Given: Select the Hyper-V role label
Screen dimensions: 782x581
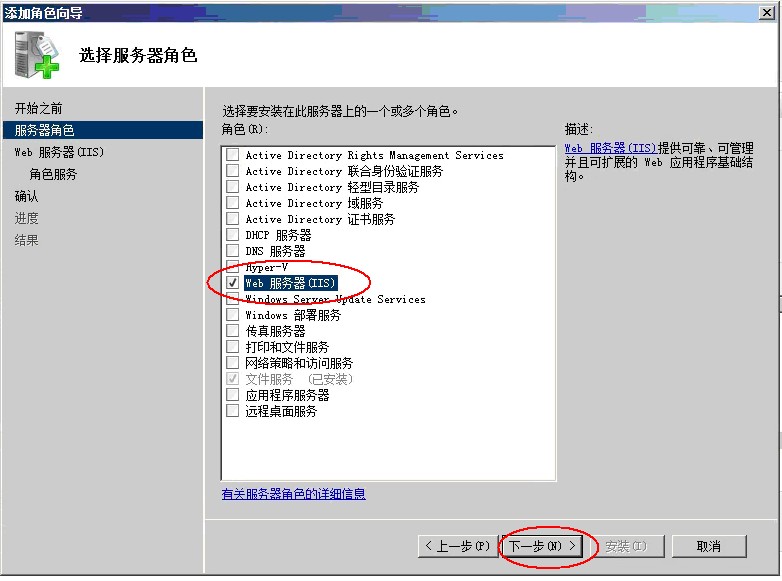Looking at the screenshot, I should 267,267.
